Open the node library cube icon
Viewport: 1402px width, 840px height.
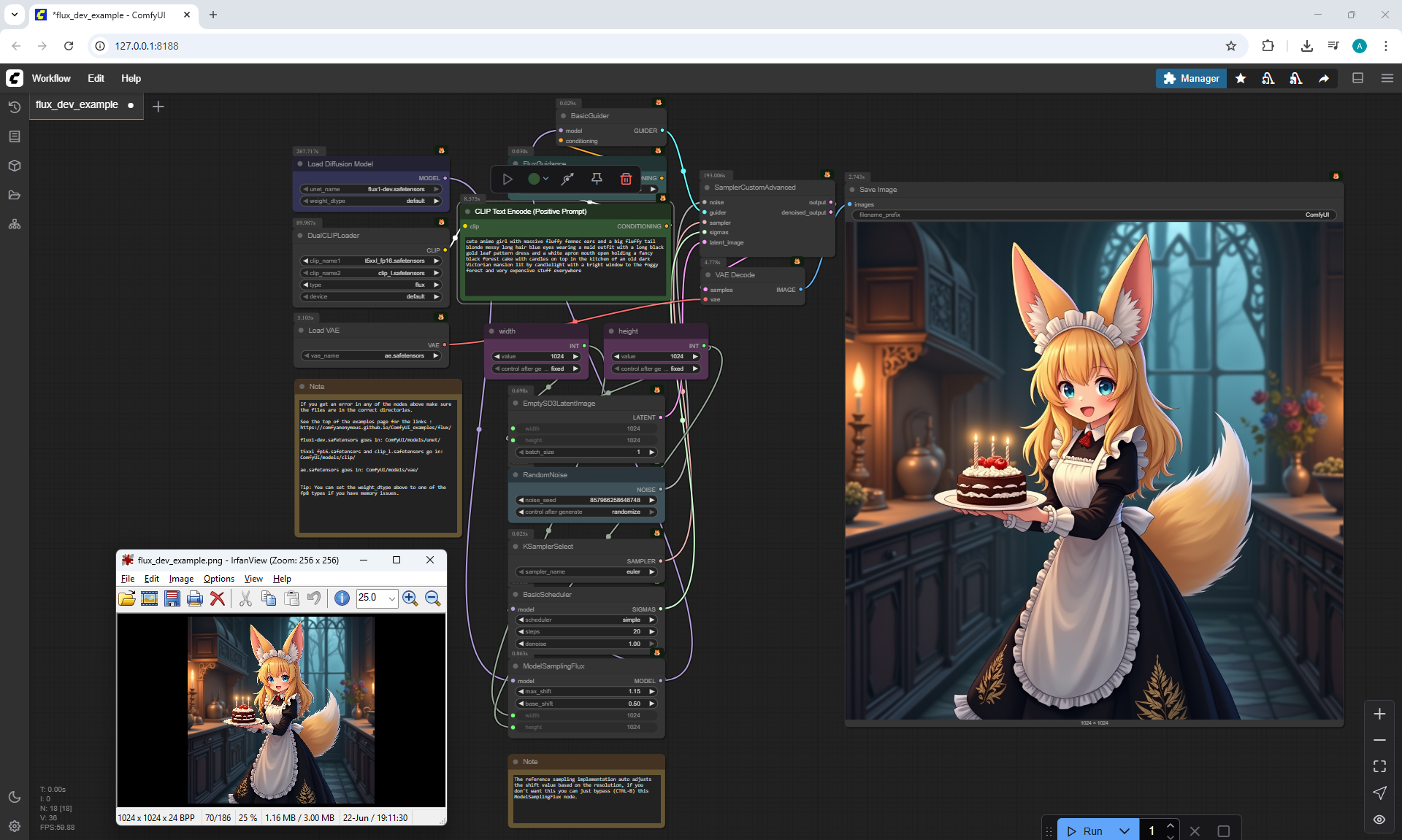tap(14, 166)
